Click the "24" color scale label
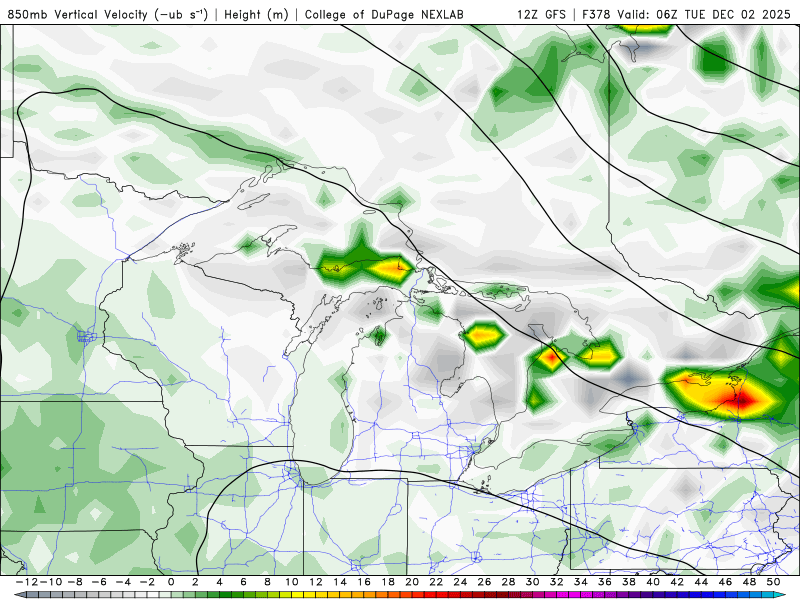The width and height of the screenshot is (800, 600). pyautogui.click(x=460, y=582)
